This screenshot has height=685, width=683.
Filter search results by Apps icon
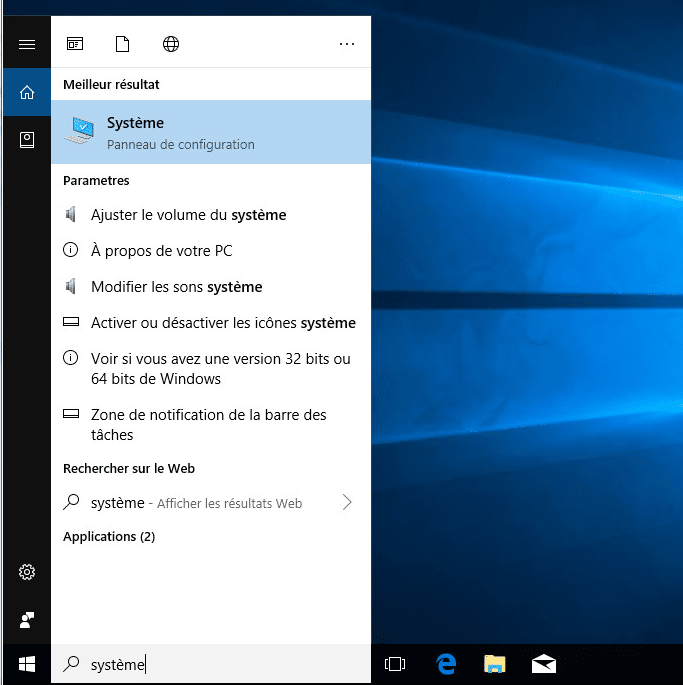click(75, 44)
